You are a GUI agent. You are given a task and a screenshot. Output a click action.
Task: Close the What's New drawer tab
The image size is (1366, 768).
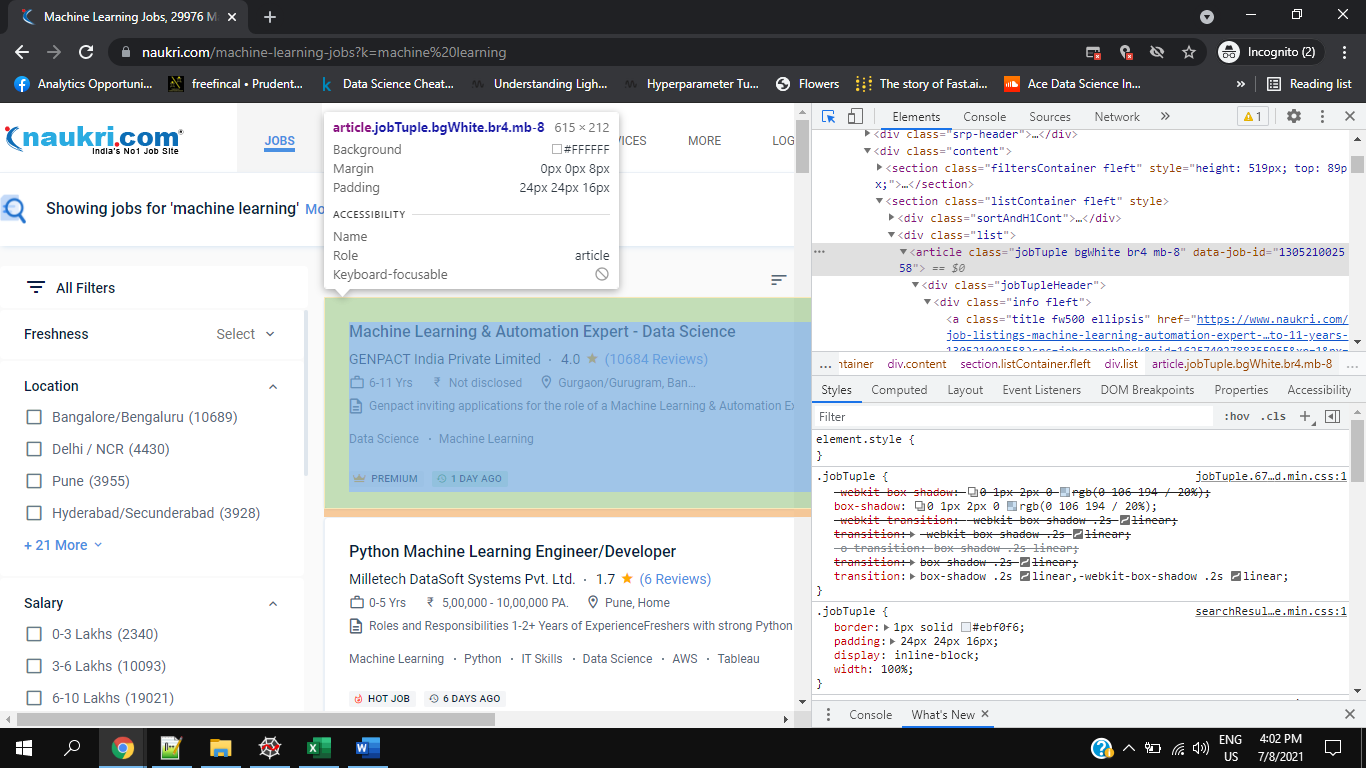[x=985, y=714]
